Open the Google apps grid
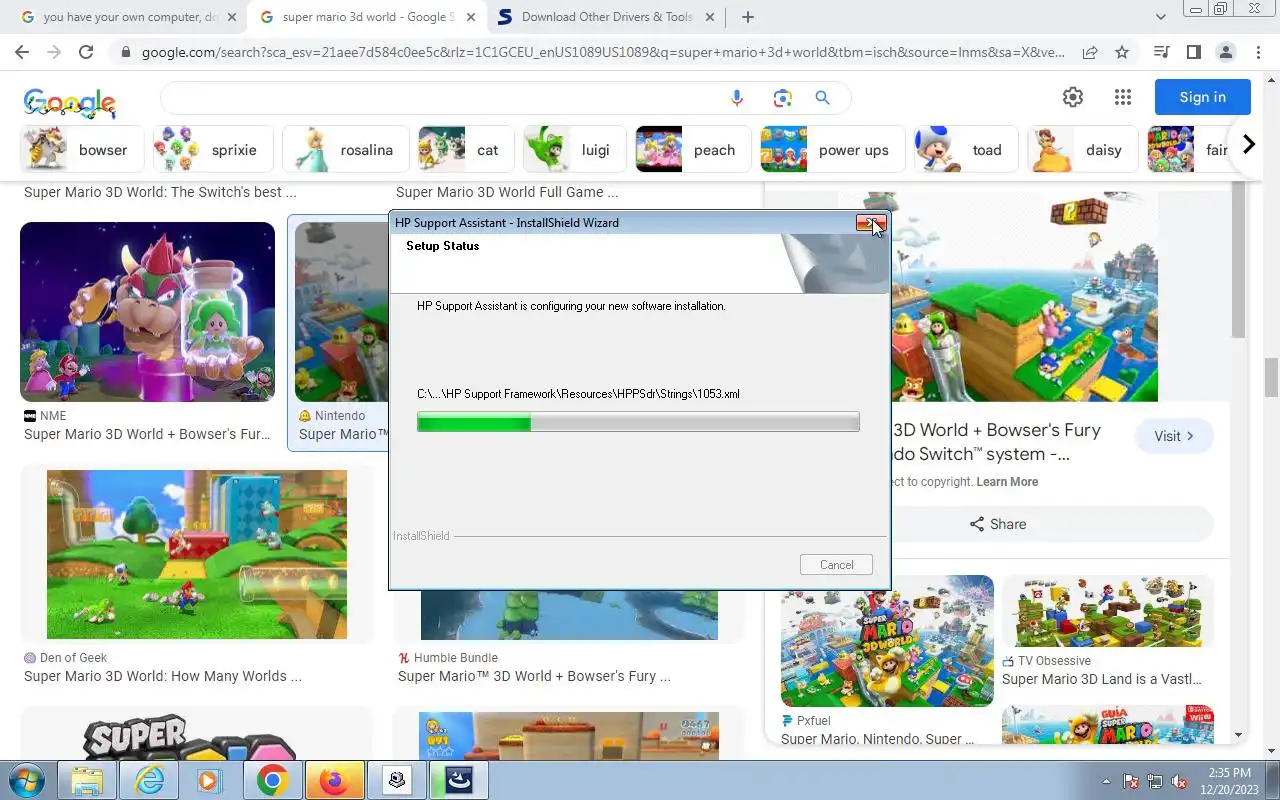Image resolution: width=1280 pixels, height=800 pixels. pyautogui.click(x=1123, y=97)
